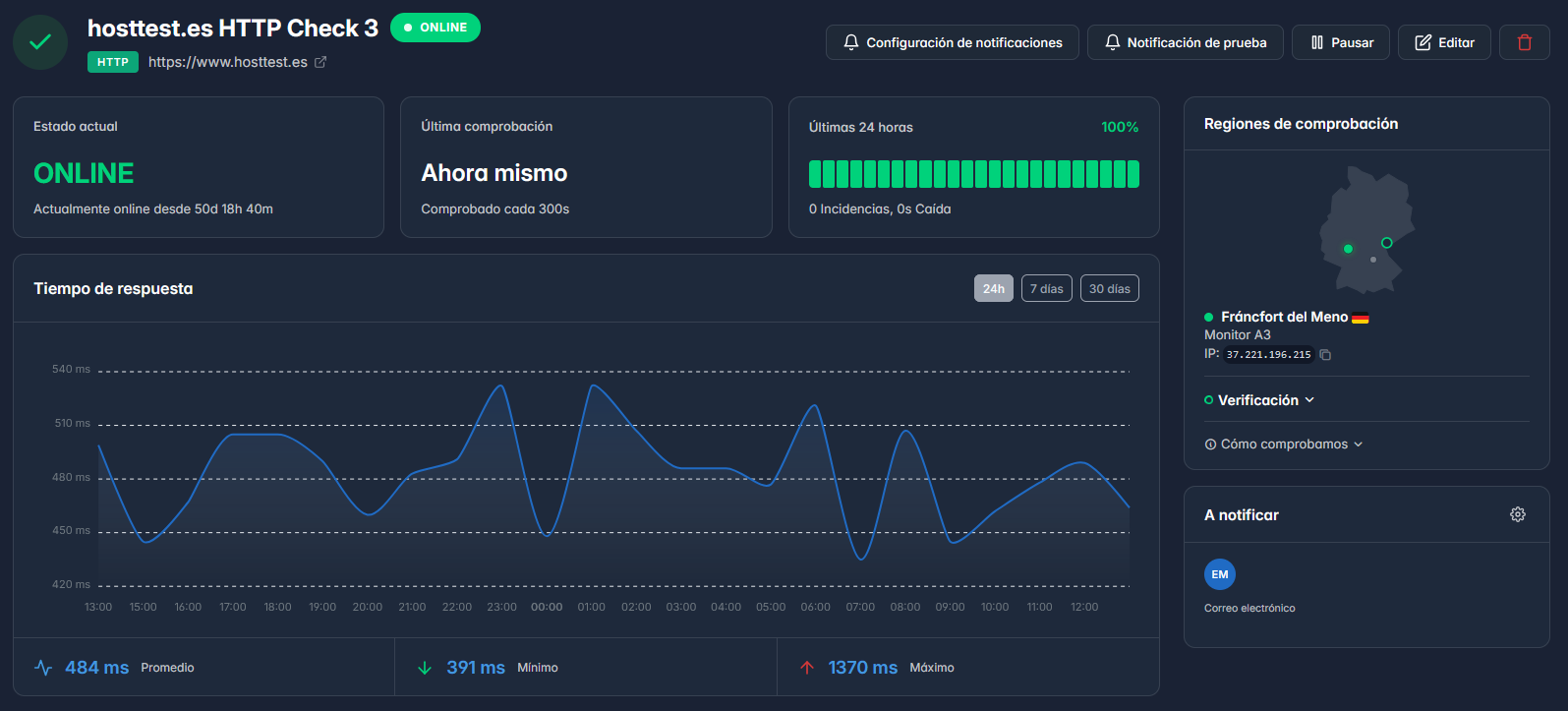
Task: Open the external link icon beside the URL
Action: click(320, 62)
